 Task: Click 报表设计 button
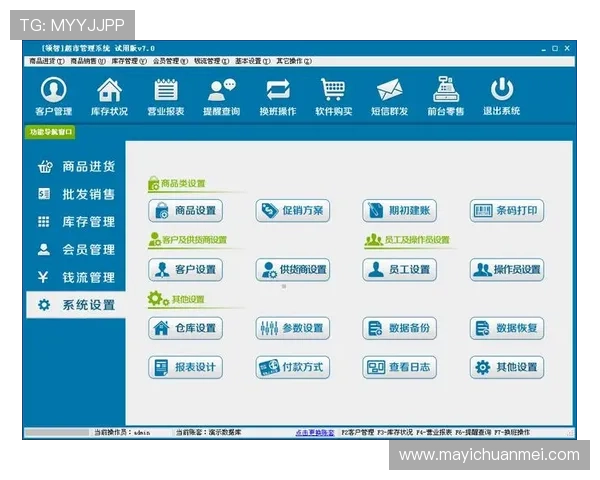186,367
